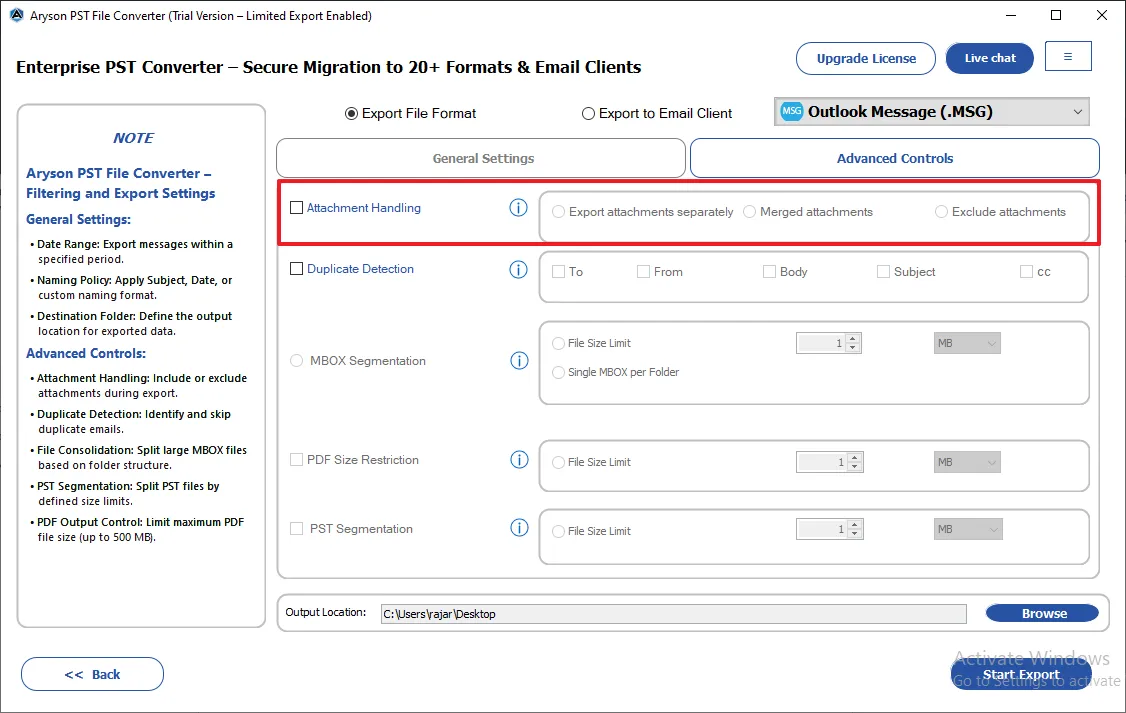Click PST file size value field
1126x713 pixels.
822,530
